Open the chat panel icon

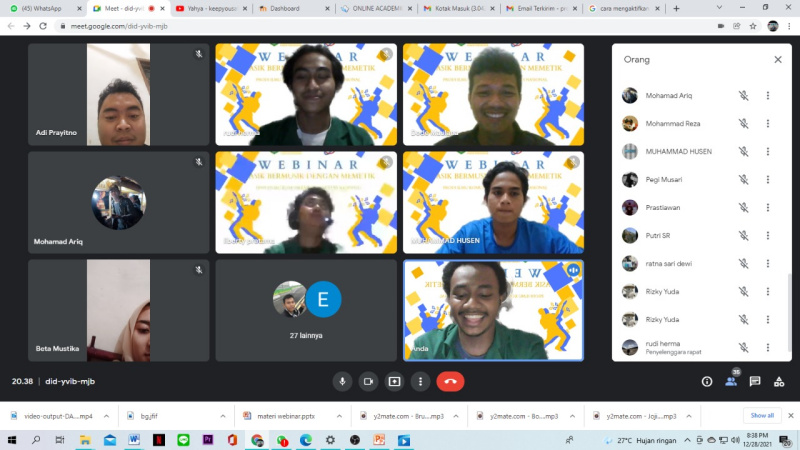coord(755,381)
